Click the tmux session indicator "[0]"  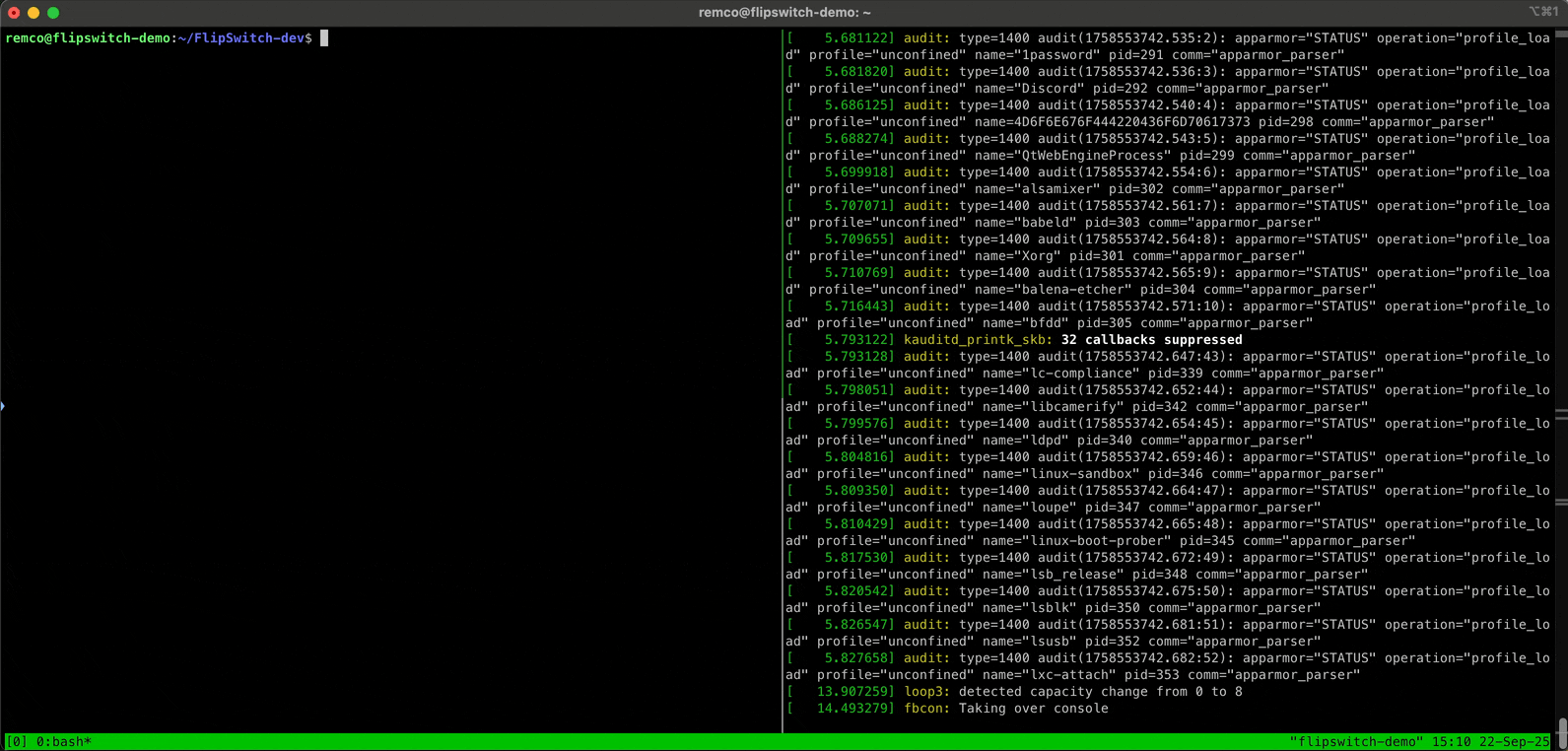point(17,741)
